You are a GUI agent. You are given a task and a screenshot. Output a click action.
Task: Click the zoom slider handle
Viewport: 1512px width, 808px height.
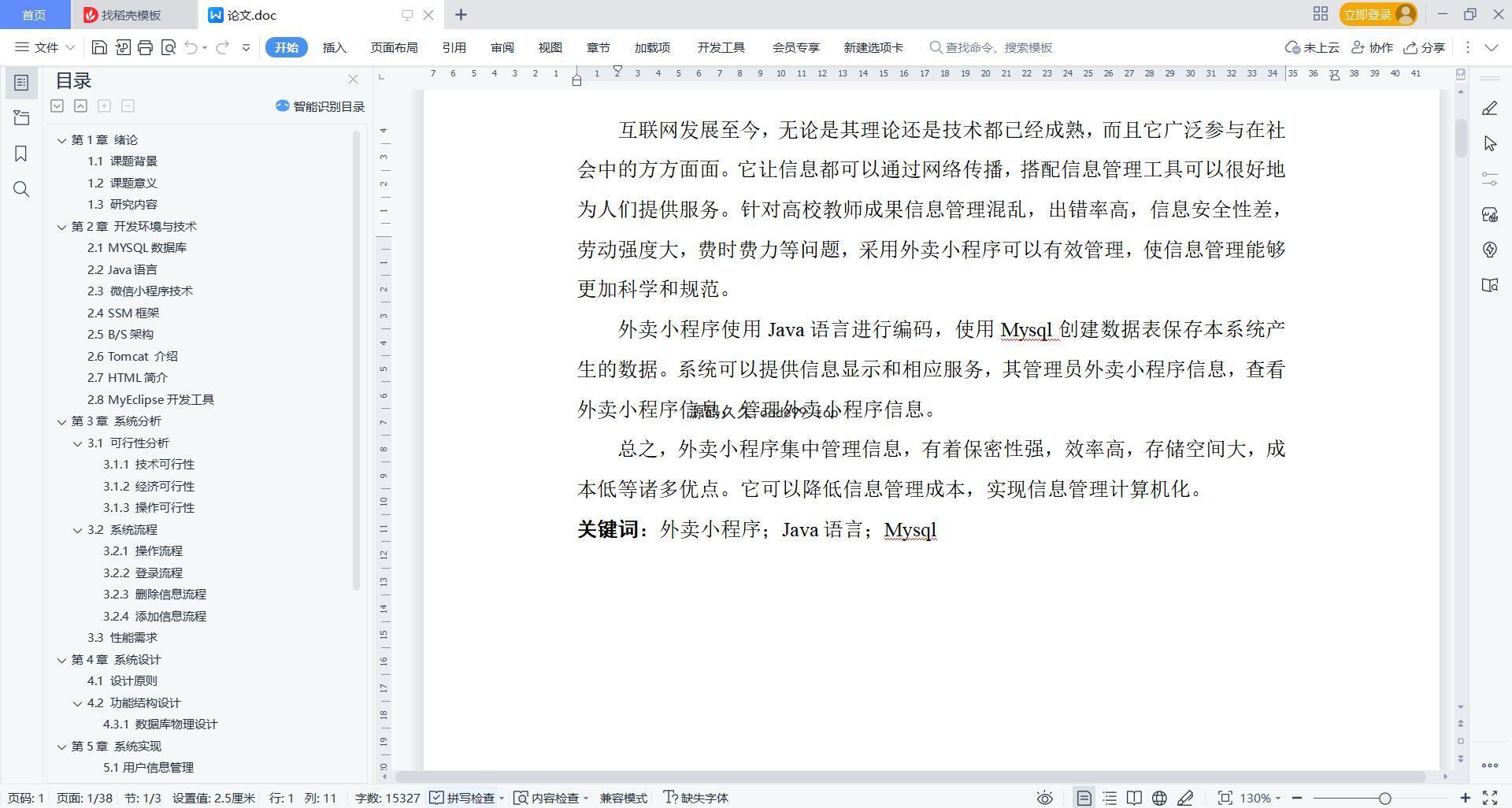(x=1384, y=798)
